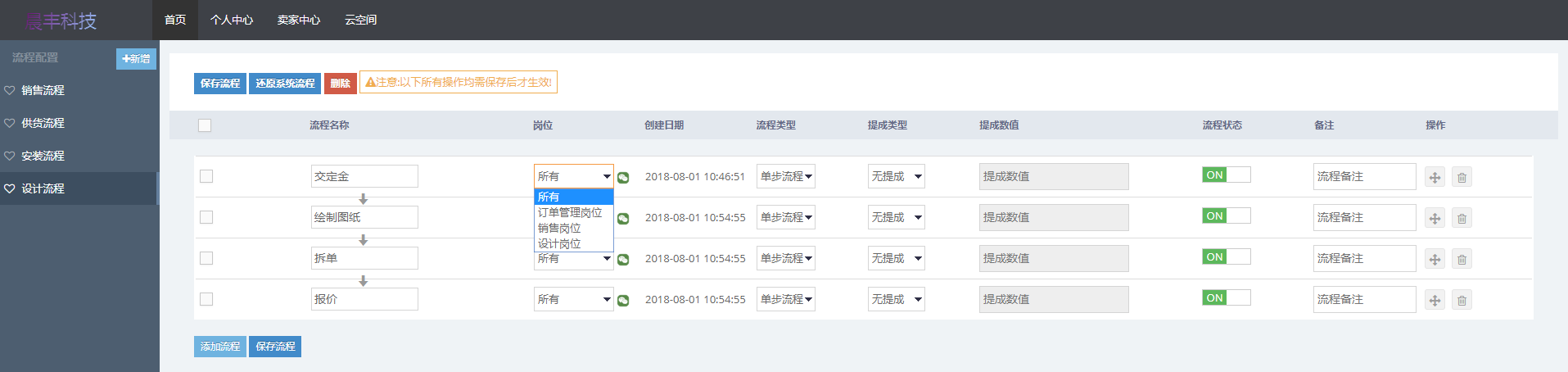Delete 交定金 row with trash icon
The height and width of the screenshot is (372, 1568).
coord(1462,177)
